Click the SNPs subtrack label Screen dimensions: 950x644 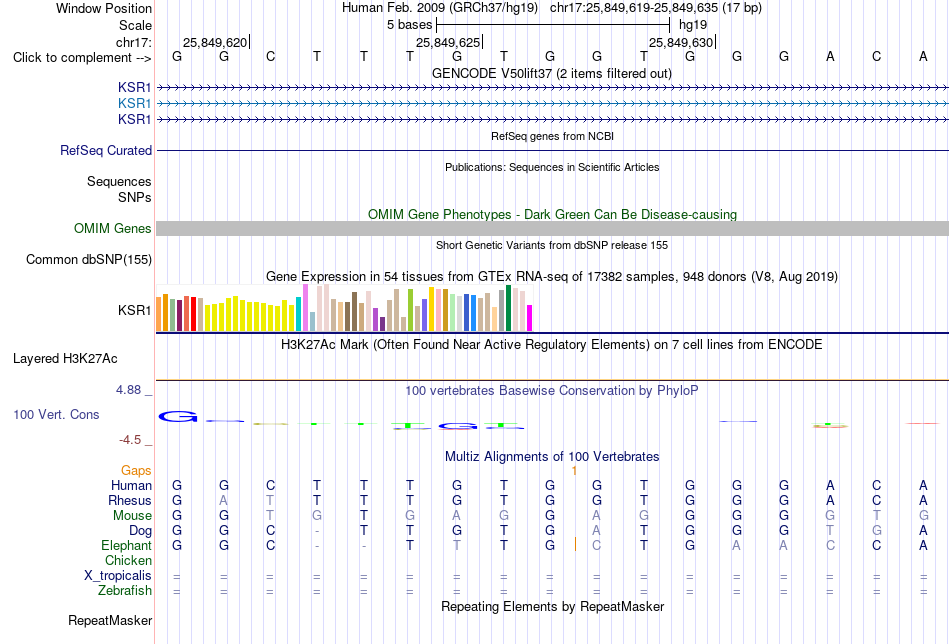point(135,197)
